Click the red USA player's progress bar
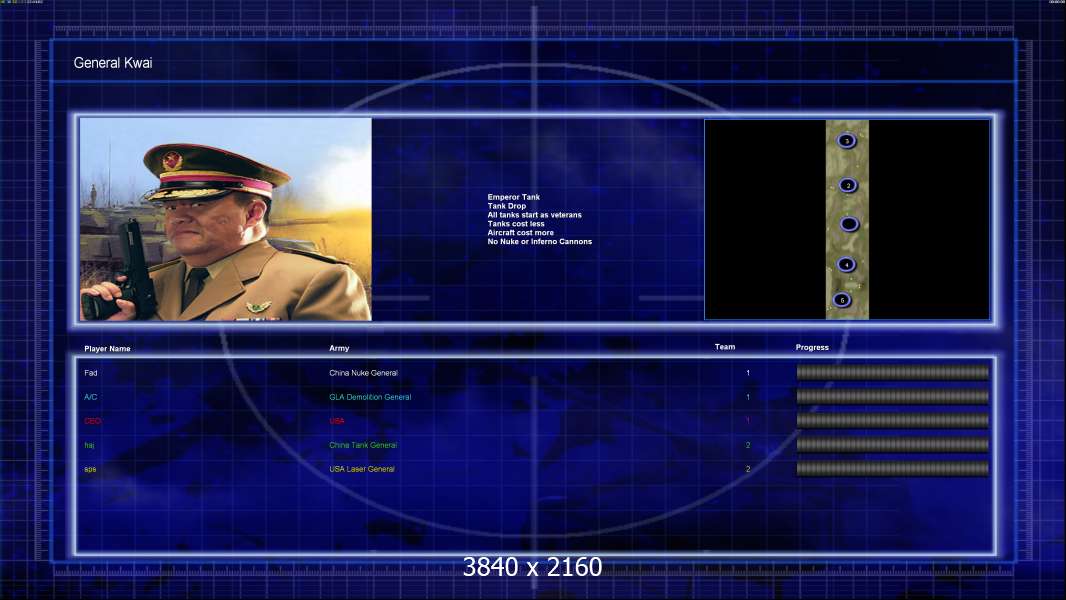Viewport: 1066px width, 600px height. pos(893,421)
